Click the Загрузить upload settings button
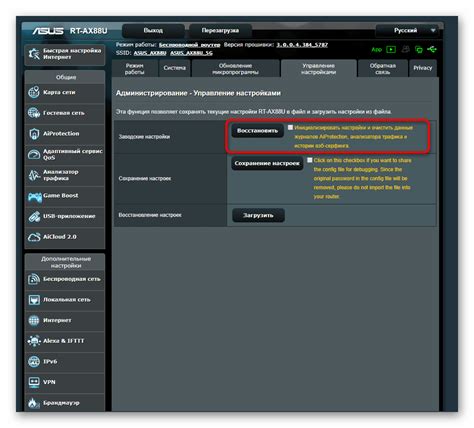474x428 pixels. pyautogui.click(x=258, y=215)
